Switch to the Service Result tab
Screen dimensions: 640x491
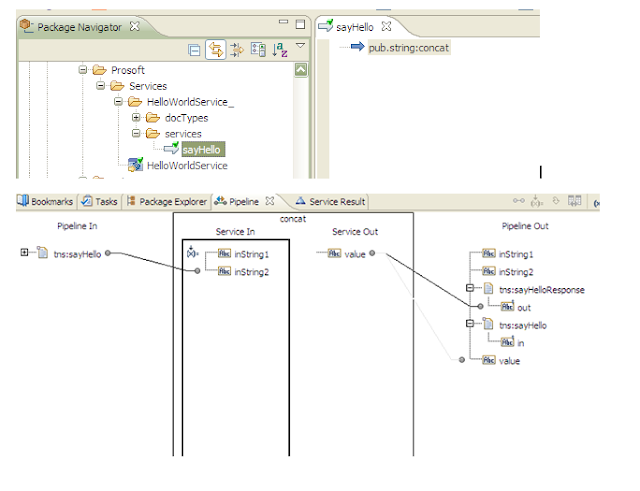pos(331,201)
